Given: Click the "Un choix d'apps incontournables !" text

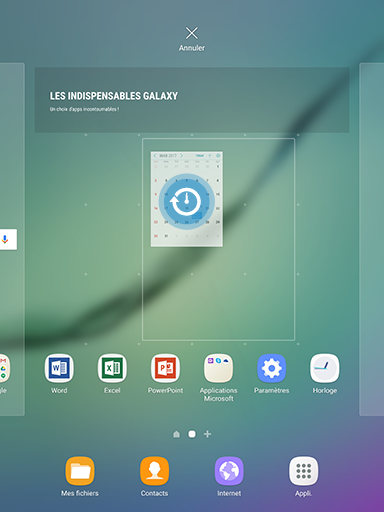Looking at the screenshot, I should [x=84, y=109].
